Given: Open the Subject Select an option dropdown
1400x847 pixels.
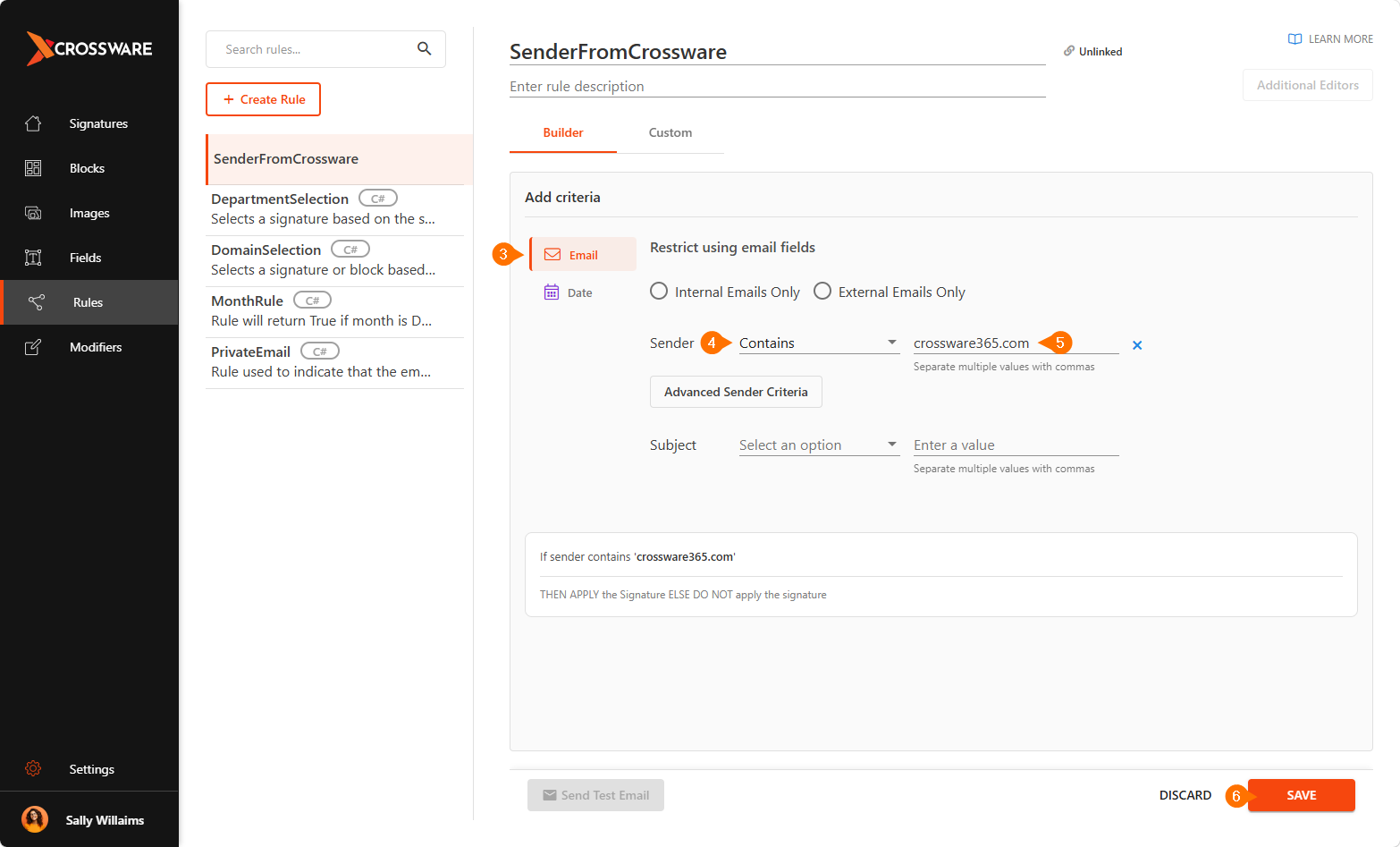Looking at the screenshot, I should [819, 445].
